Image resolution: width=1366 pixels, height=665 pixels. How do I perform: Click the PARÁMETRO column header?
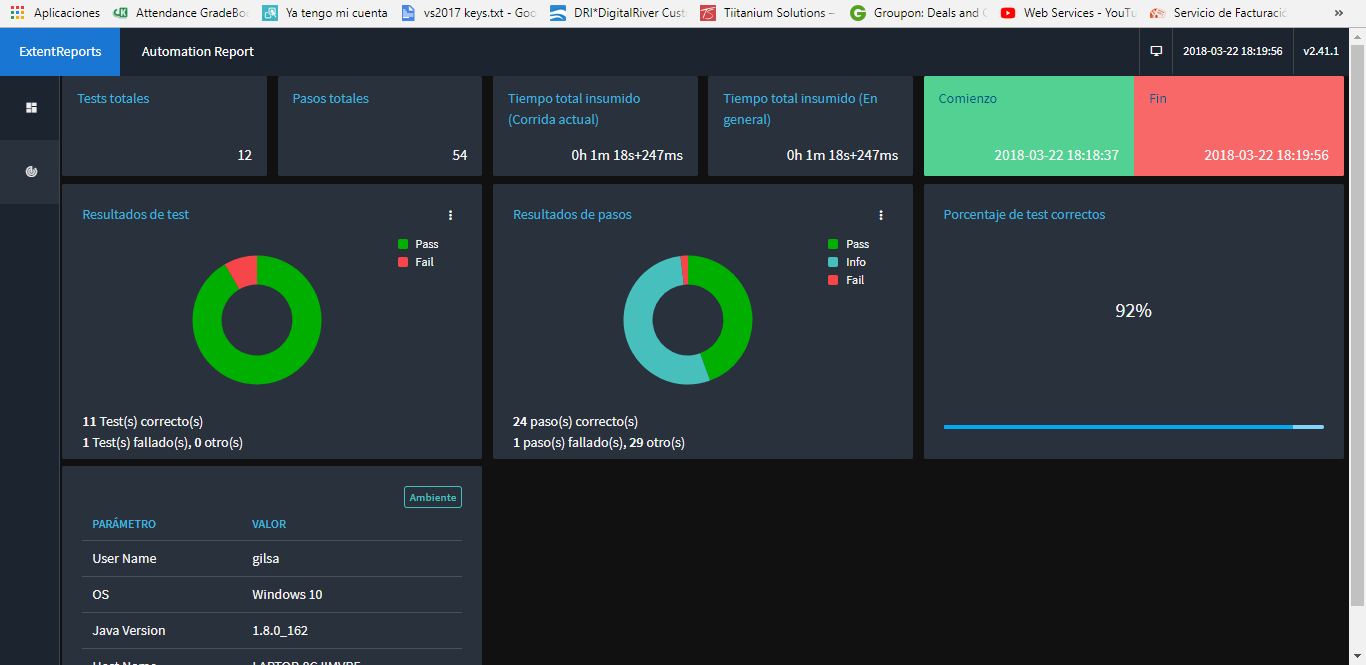point(124,524)
